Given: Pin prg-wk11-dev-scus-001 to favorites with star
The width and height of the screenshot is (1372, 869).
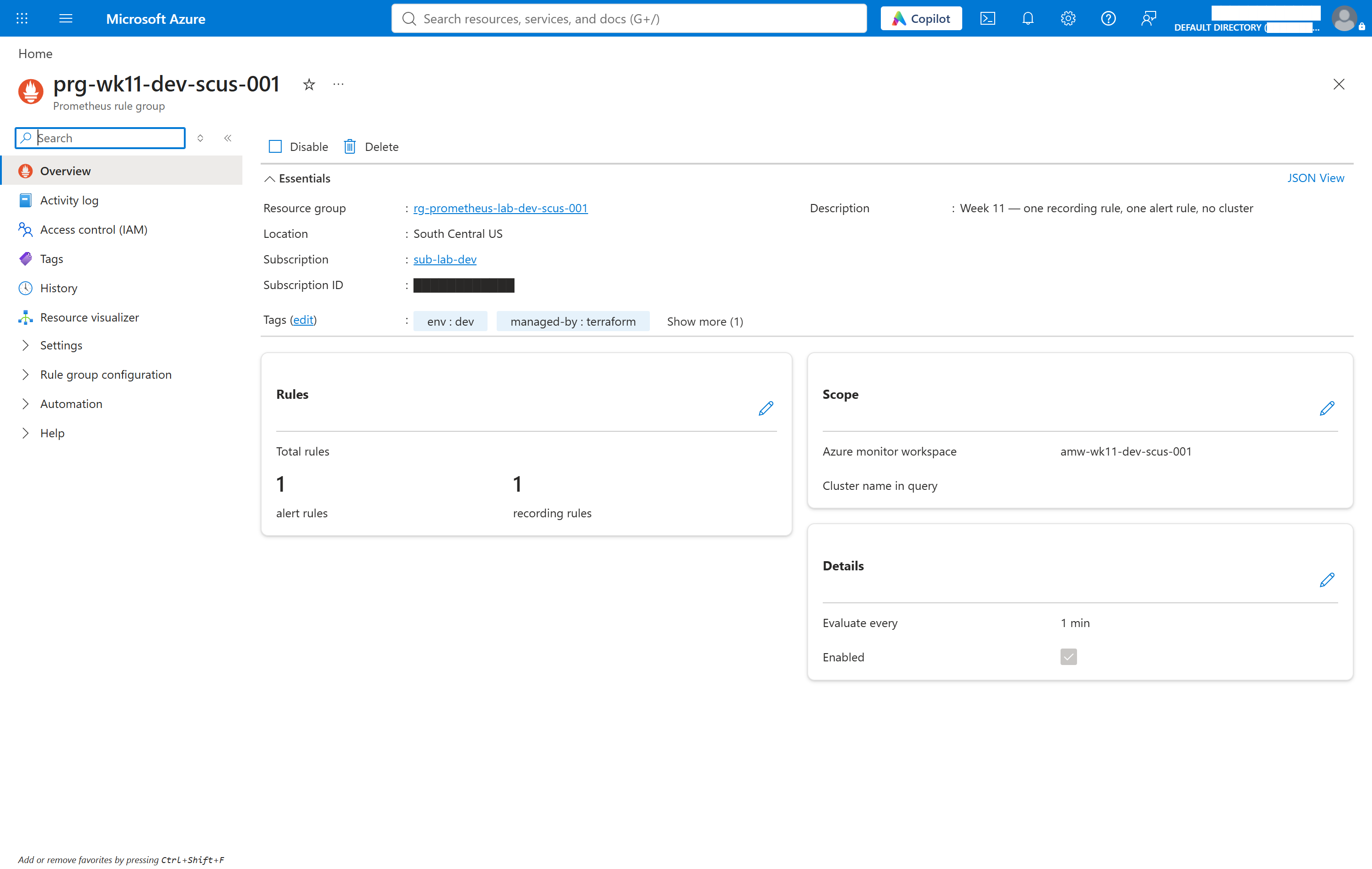Looking at the screenshot, I should click(309, 84).
